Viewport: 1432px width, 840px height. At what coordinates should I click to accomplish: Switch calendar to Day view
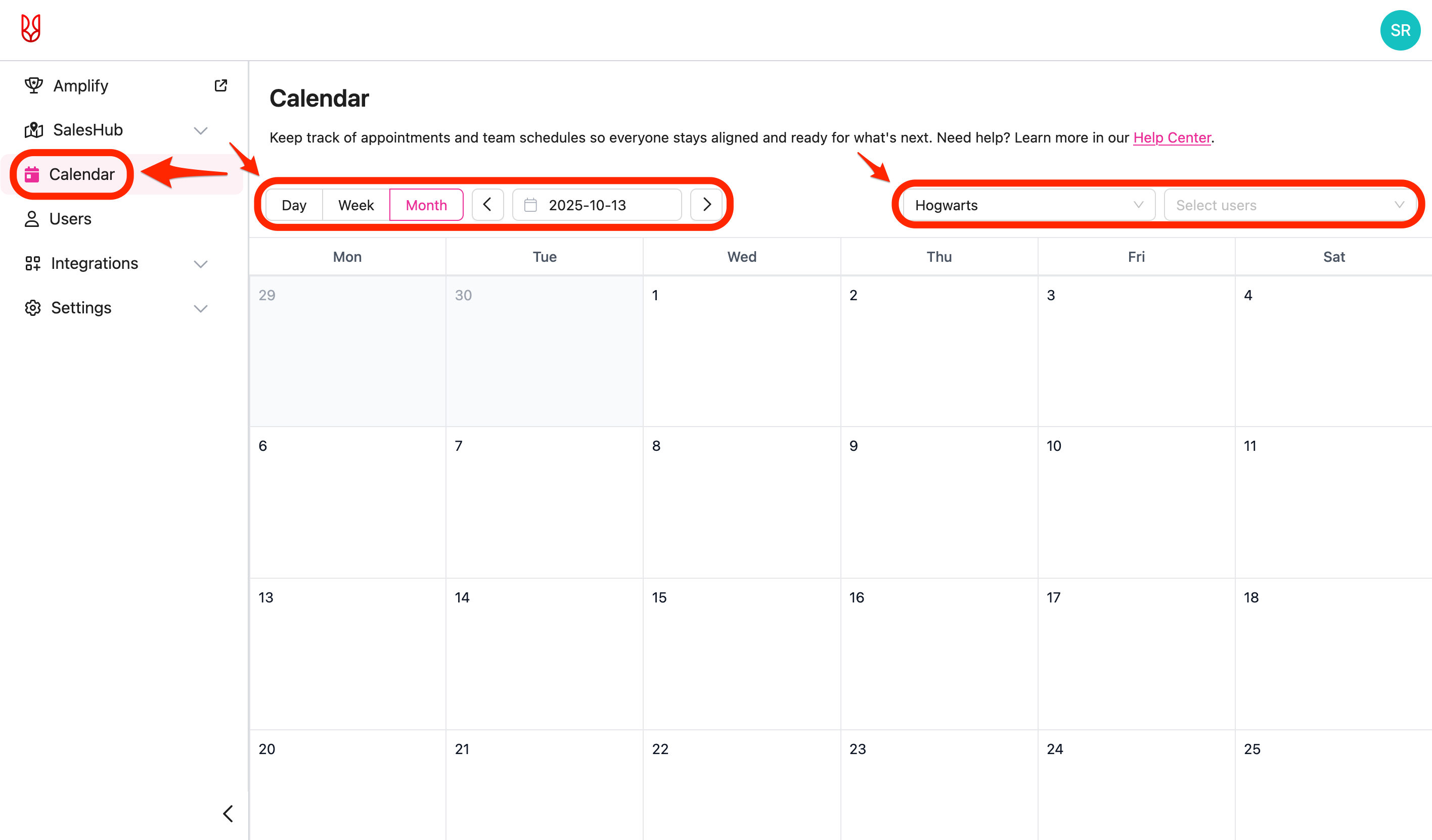pyautogui.click(x=294, y=205)
